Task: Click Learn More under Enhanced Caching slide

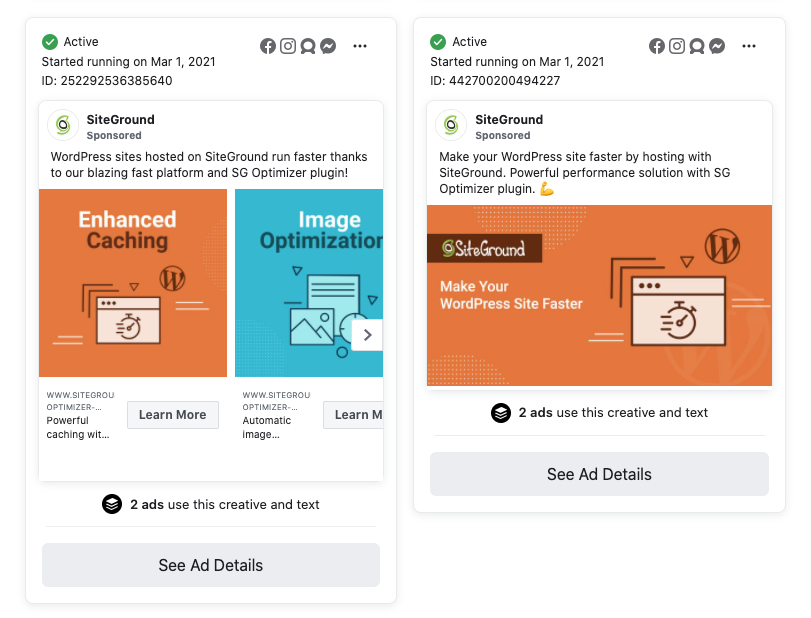Action: pos(172,415)
